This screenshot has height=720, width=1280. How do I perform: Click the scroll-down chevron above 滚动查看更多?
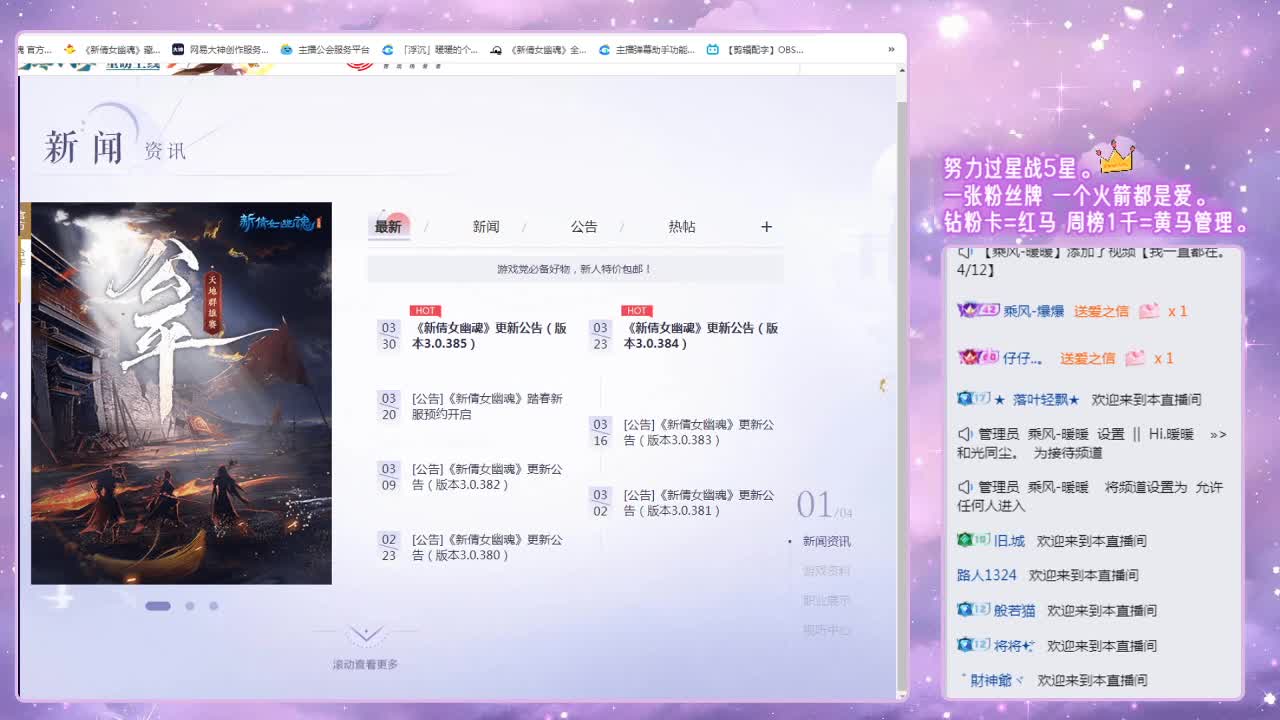point(366,634)
